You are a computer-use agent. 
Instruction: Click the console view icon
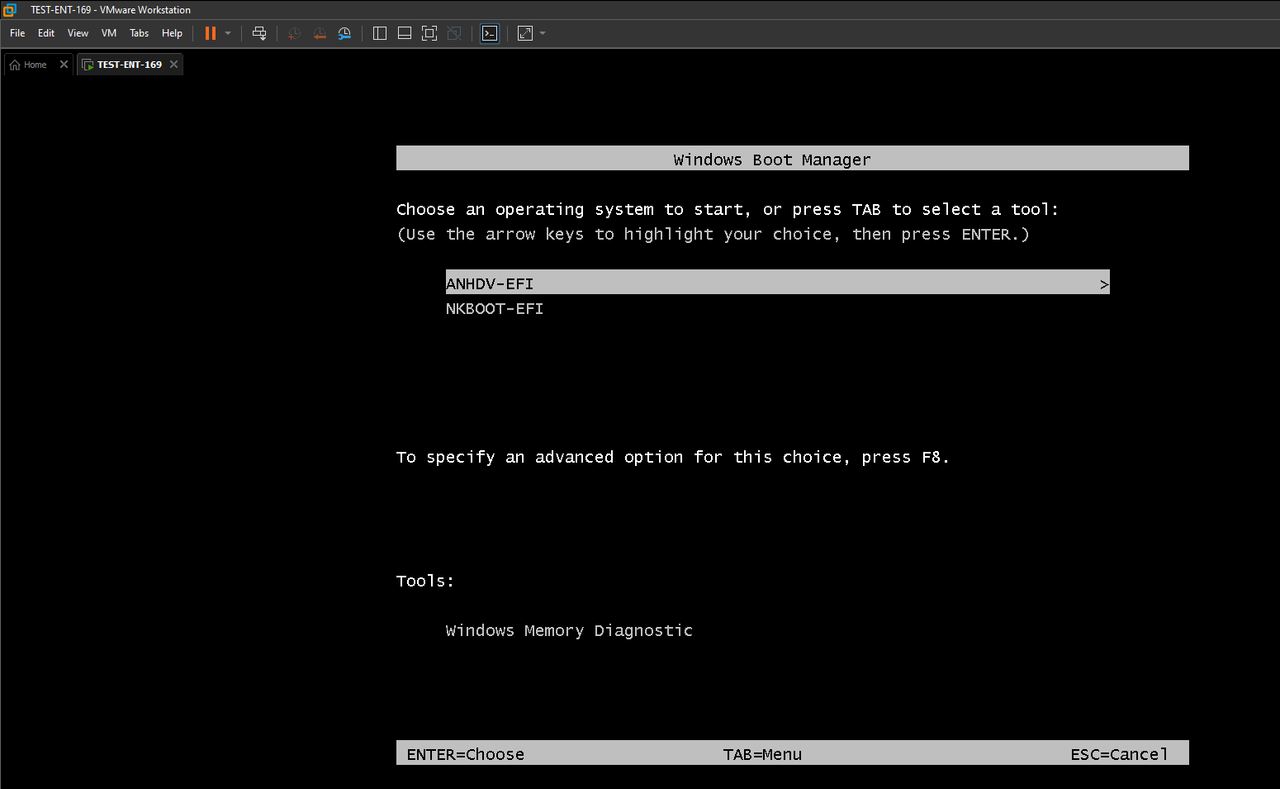489,33
